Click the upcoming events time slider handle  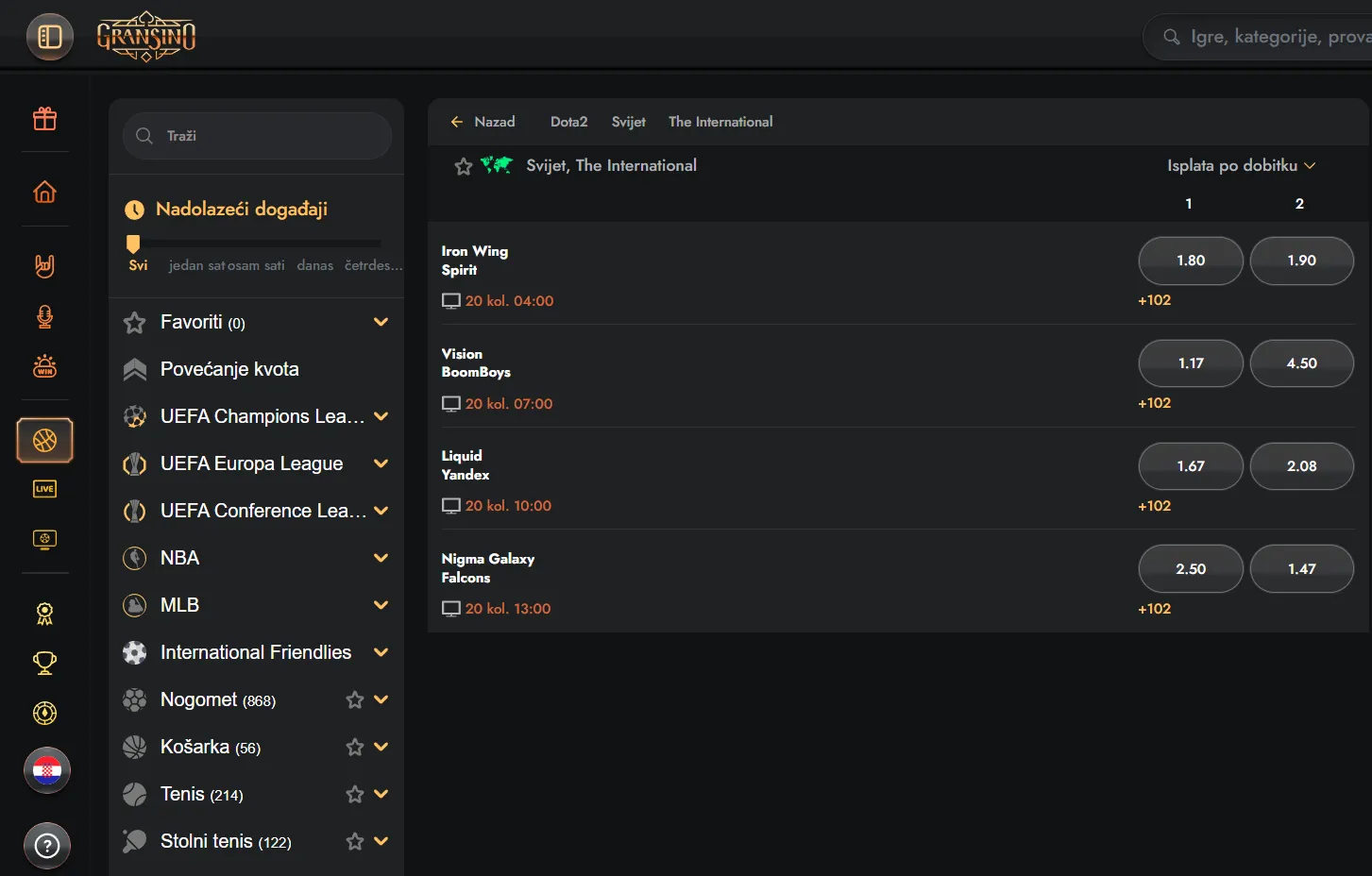[133, 244]
